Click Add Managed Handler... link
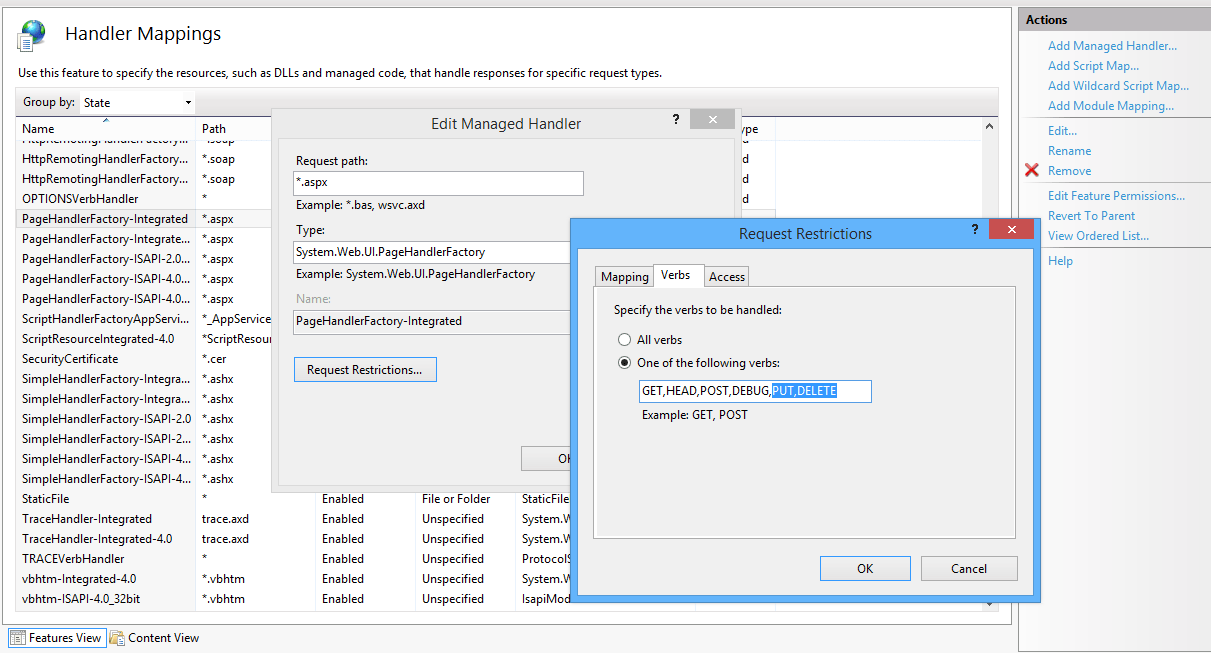The image size is (1211, 653). click(x=1112, y=46)
